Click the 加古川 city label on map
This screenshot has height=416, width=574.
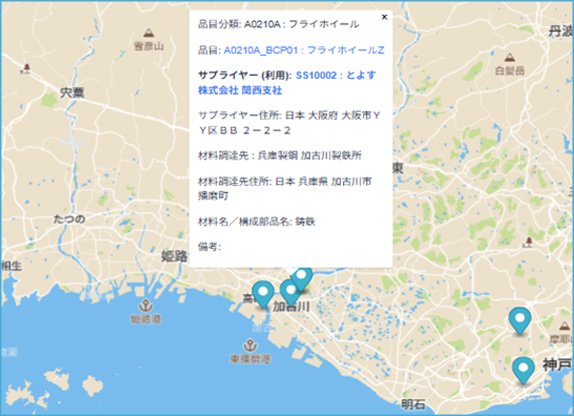pos(292,307)
